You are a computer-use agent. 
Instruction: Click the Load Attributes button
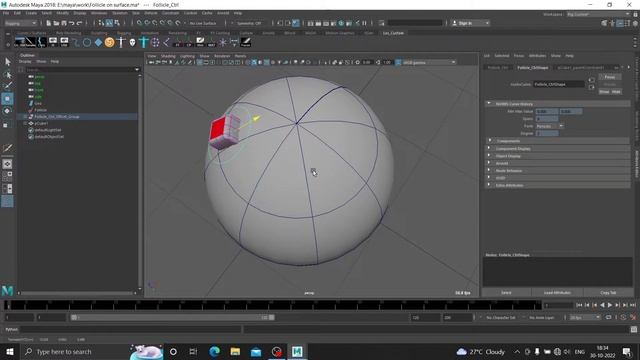click(557, 293)
